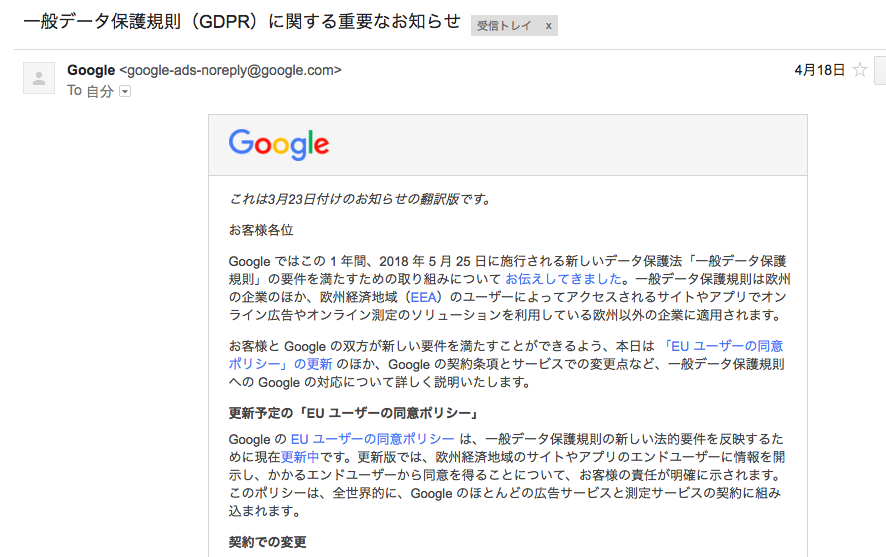Click the date 4月18日
This screenshot has width=886, height=557.
(819, 70)
